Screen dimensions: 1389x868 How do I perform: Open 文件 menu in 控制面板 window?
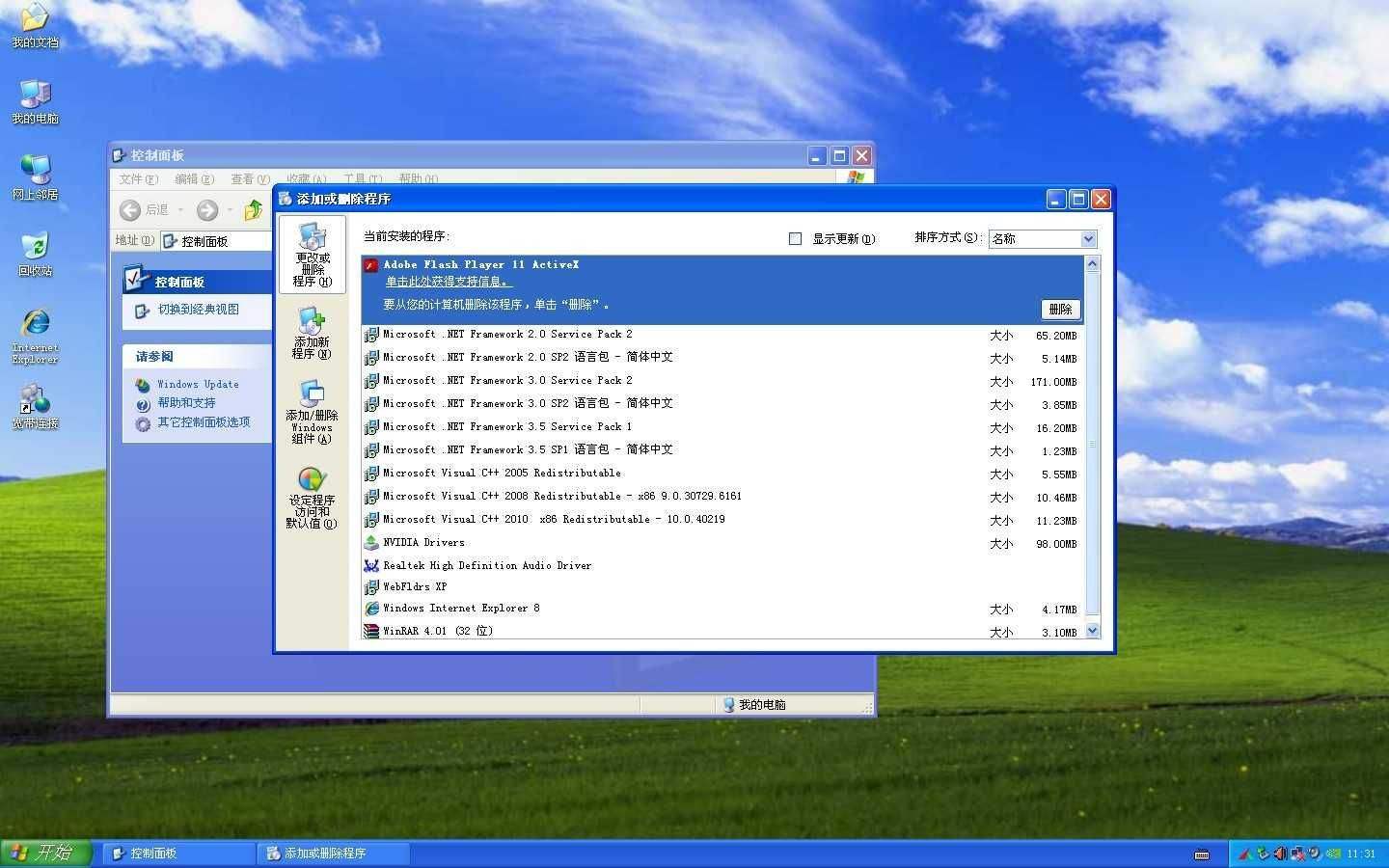[x=138, y=179]
